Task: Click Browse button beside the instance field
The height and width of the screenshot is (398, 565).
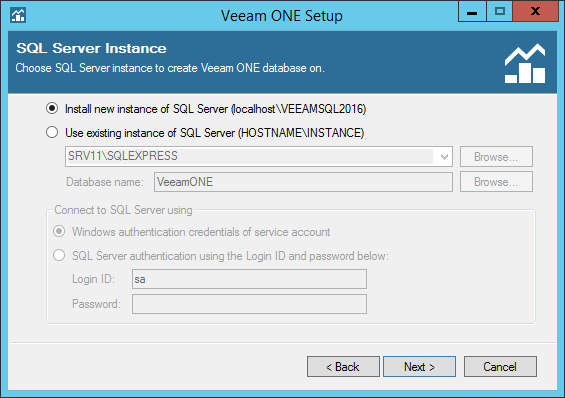Action: (x=496, y=157)
